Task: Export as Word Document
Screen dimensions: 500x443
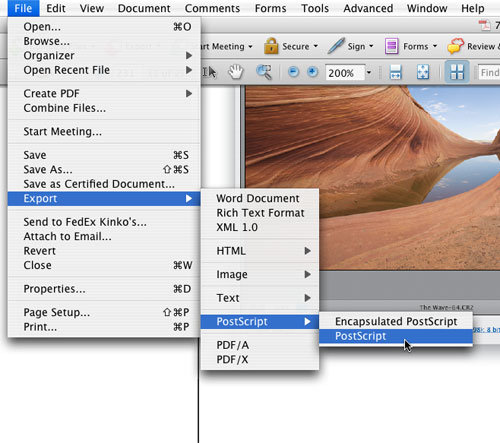Action: tap(260, 198)
